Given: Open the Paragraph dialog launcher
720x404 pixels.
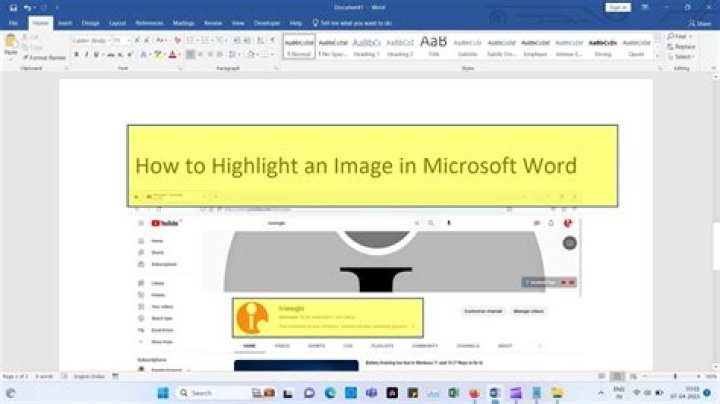Looking at the screenshot, I should pos(276,68).
